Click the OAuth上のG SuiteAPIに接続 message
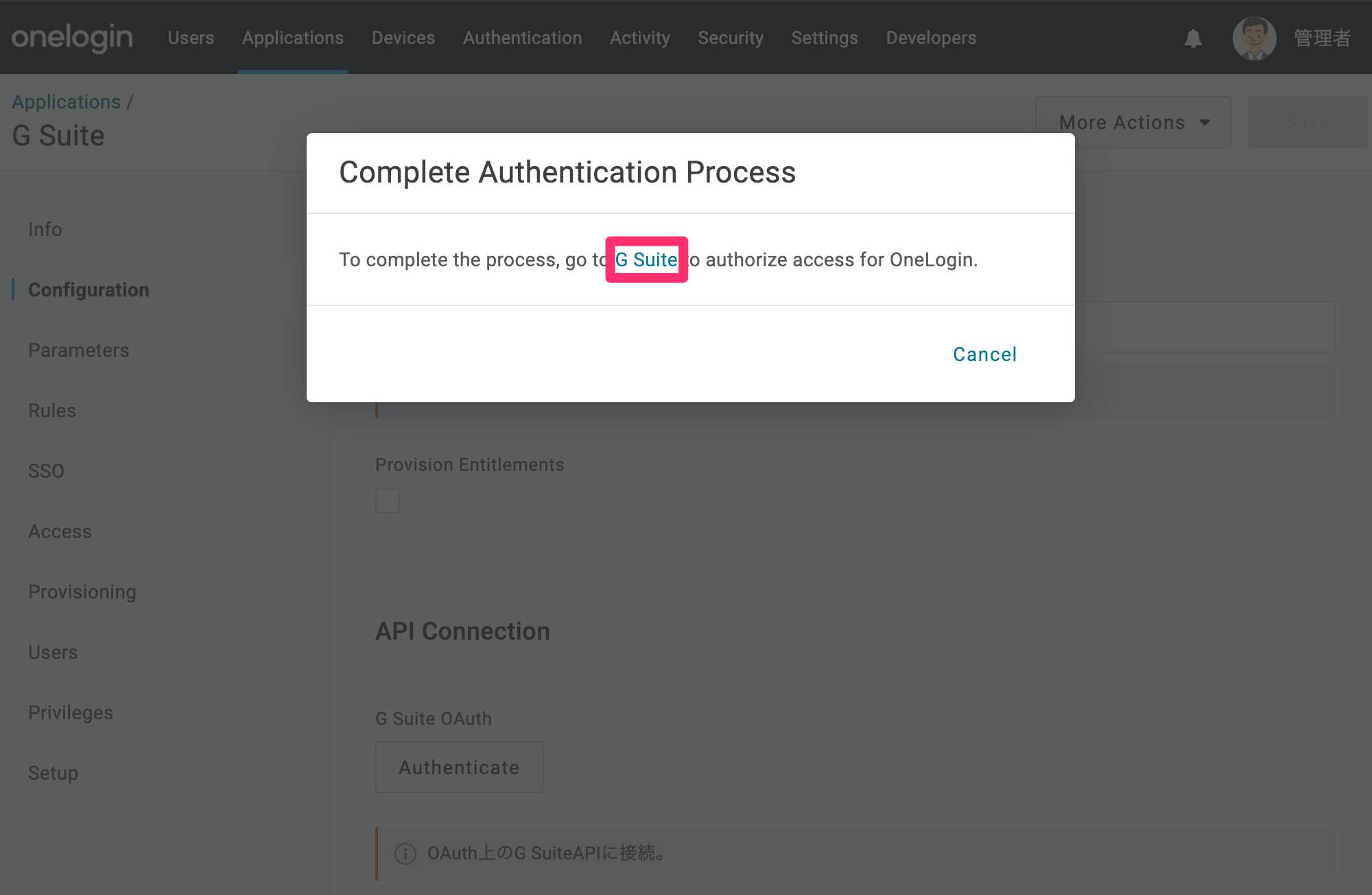Screen dimensions: 1372x895 coord(547,853)
